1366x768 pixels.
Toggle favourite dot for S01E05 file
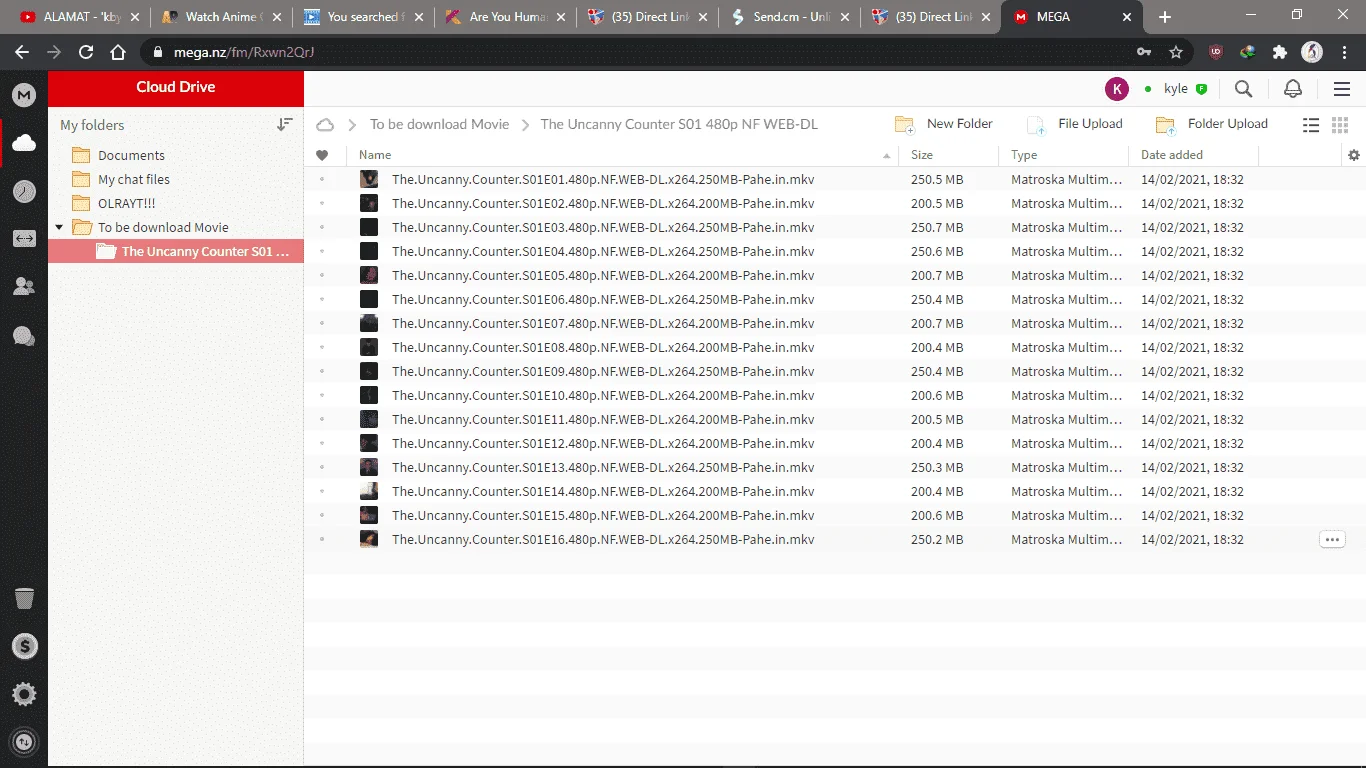(322, 275)
